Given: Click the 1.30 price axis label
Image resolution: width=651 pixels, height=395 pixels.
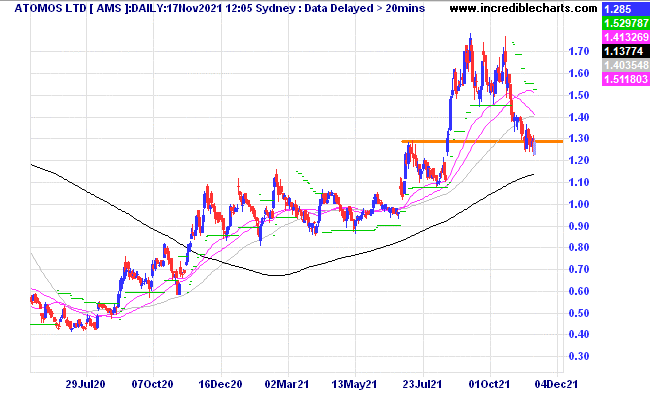Looking at the screenshot, I should click(x=579, y=138).
